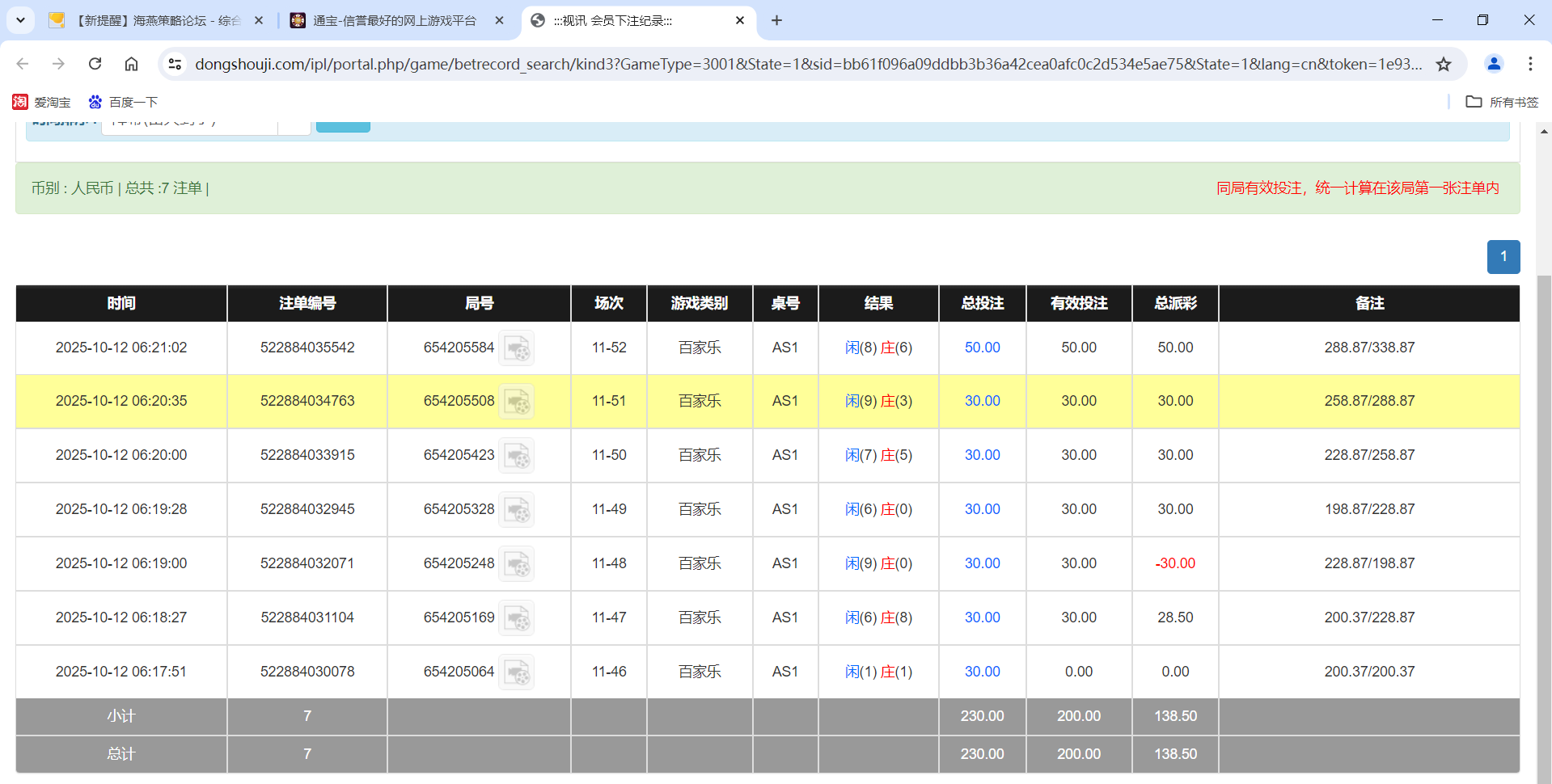1552x784 pixels.
Task: Open the time range dropdown filter
Action: (x=294, y=123)
